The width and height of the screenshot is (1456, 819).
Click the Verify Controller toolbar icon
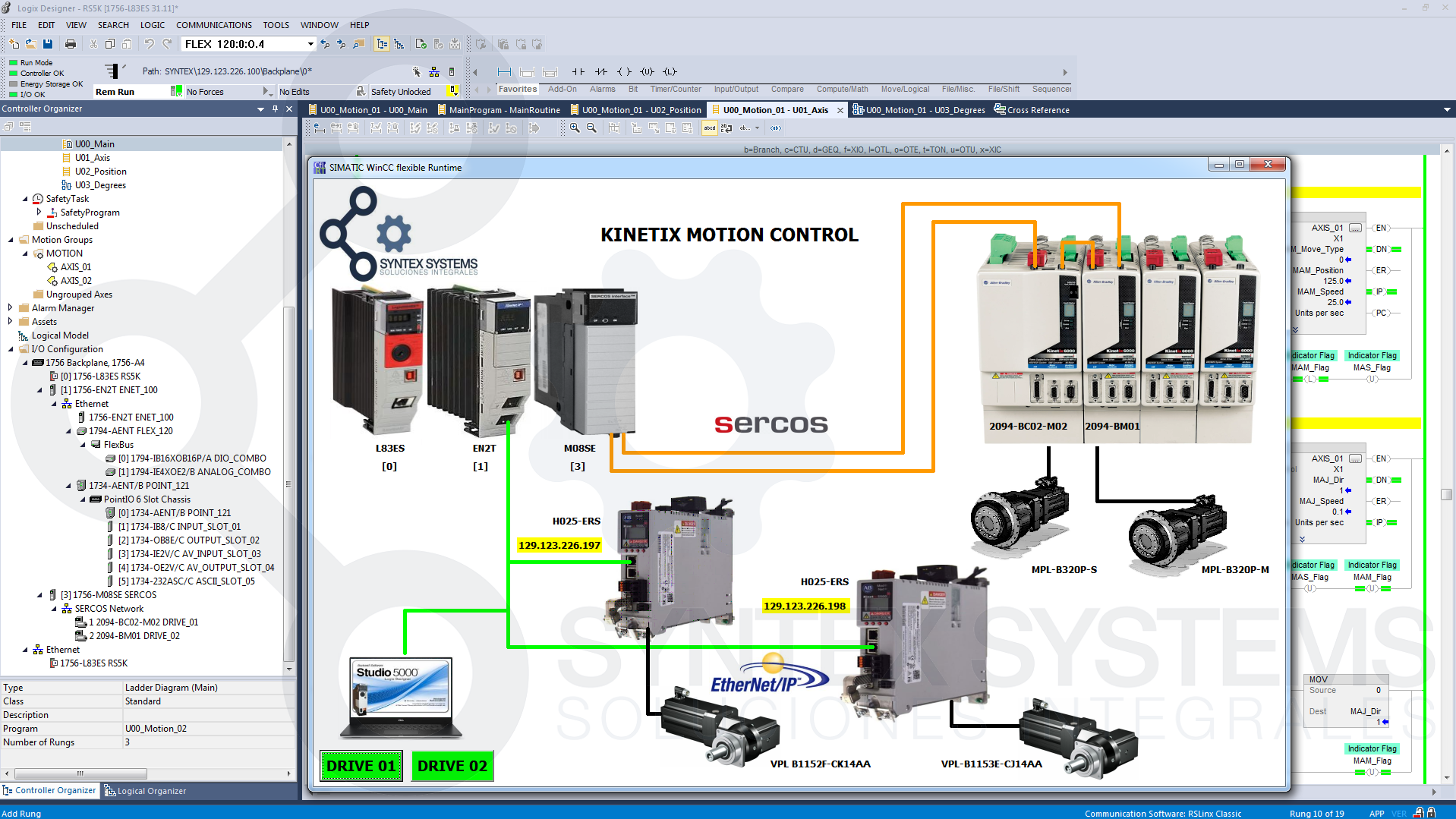click(439, 44)
